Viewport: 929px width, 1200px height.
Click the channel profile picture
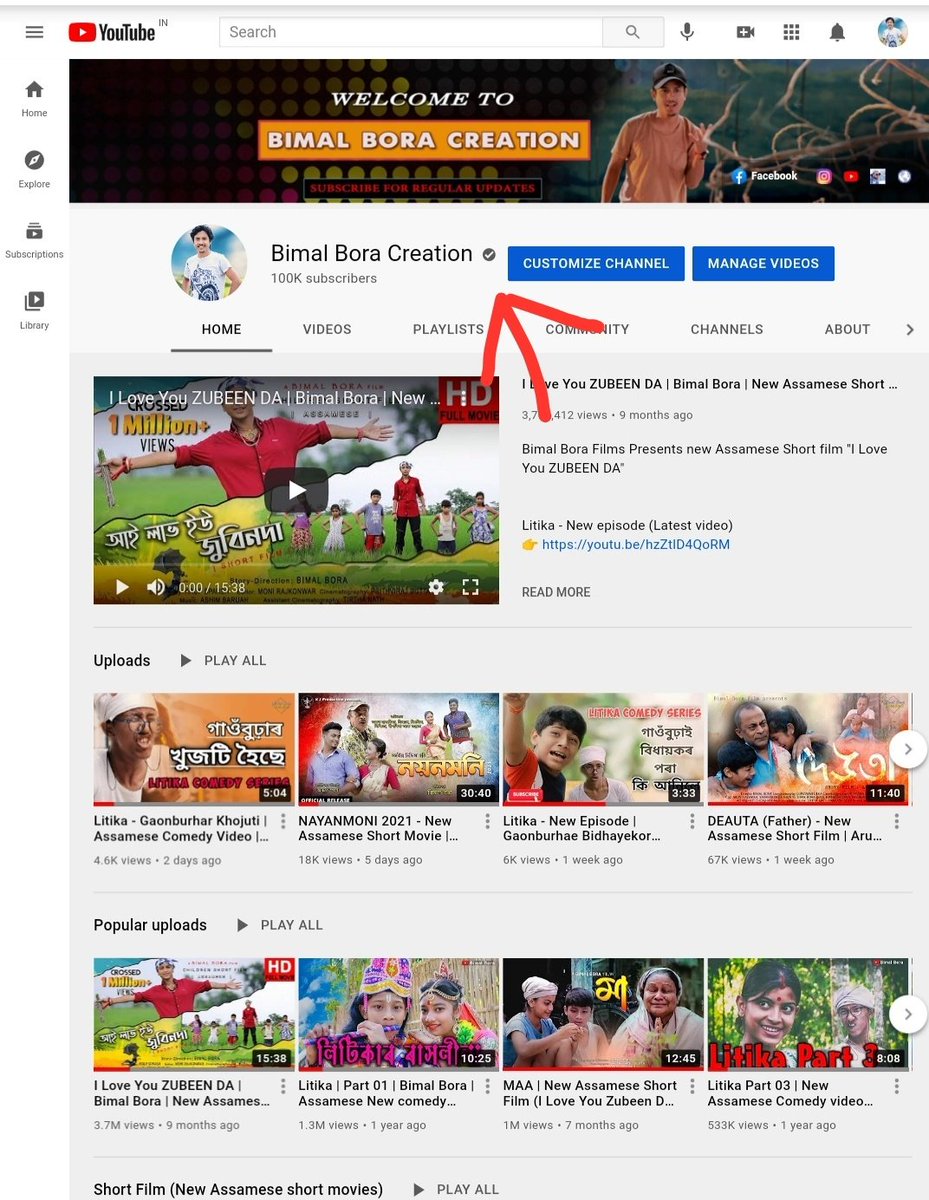click(x=209, y=262)
